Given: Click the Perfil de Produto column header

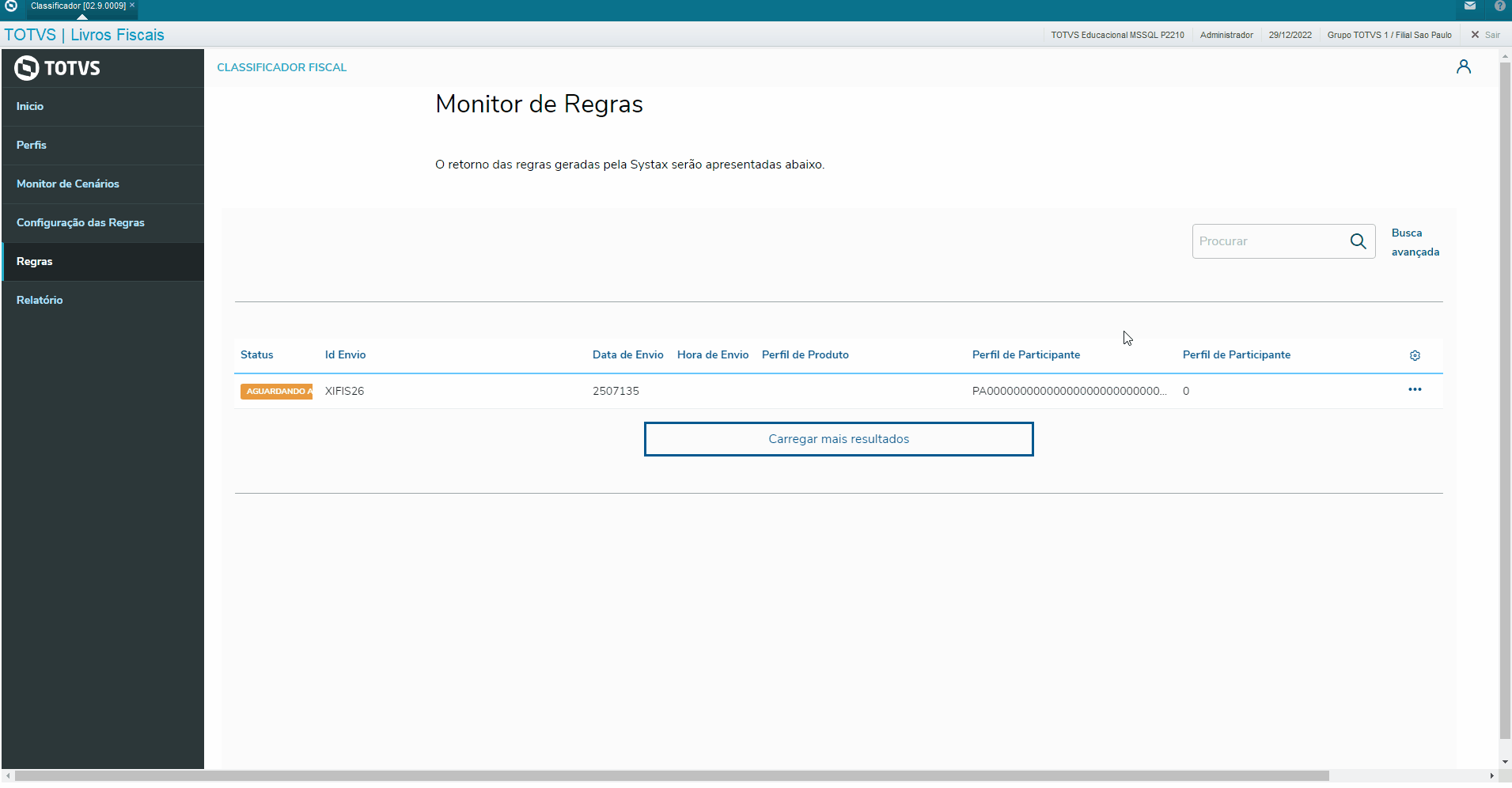Looking at the screenshot, I should [805, 355].
